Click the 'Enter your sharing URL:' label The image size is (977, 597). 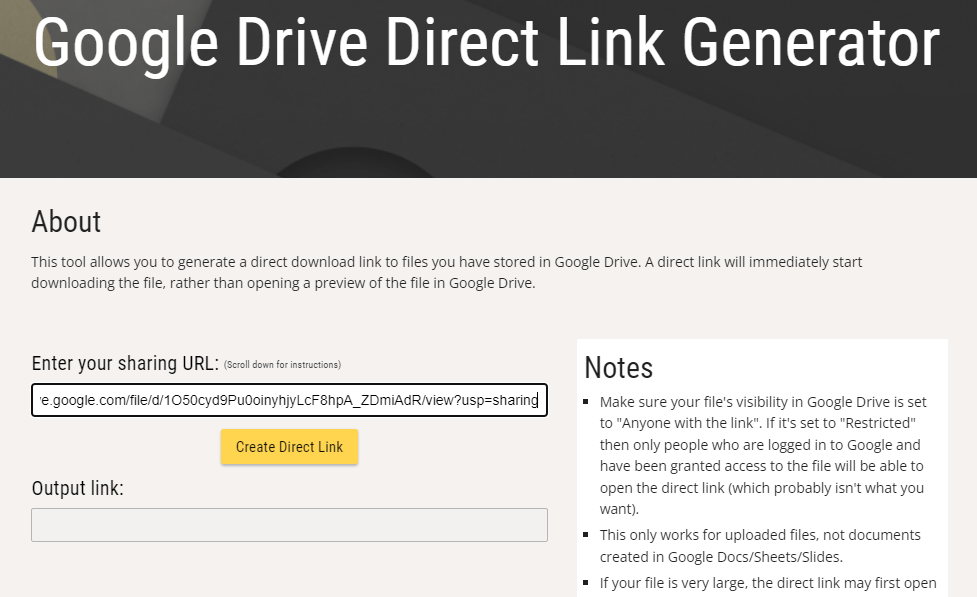(125, 363)
